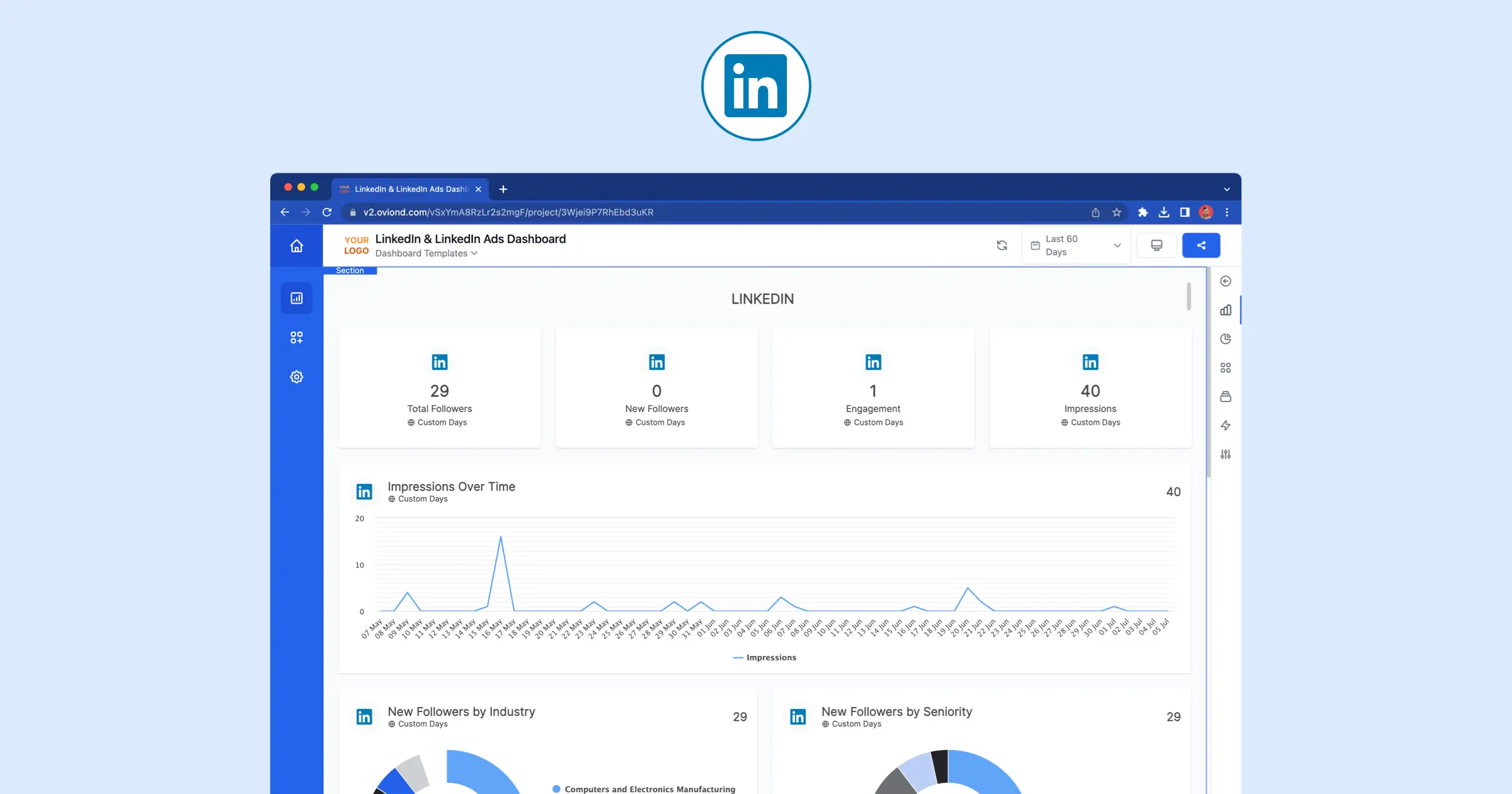The height and width of the screenshot is (794, 1512).
Task: Open the add widgets grid icon in sidebar
Action: [297, 338]
